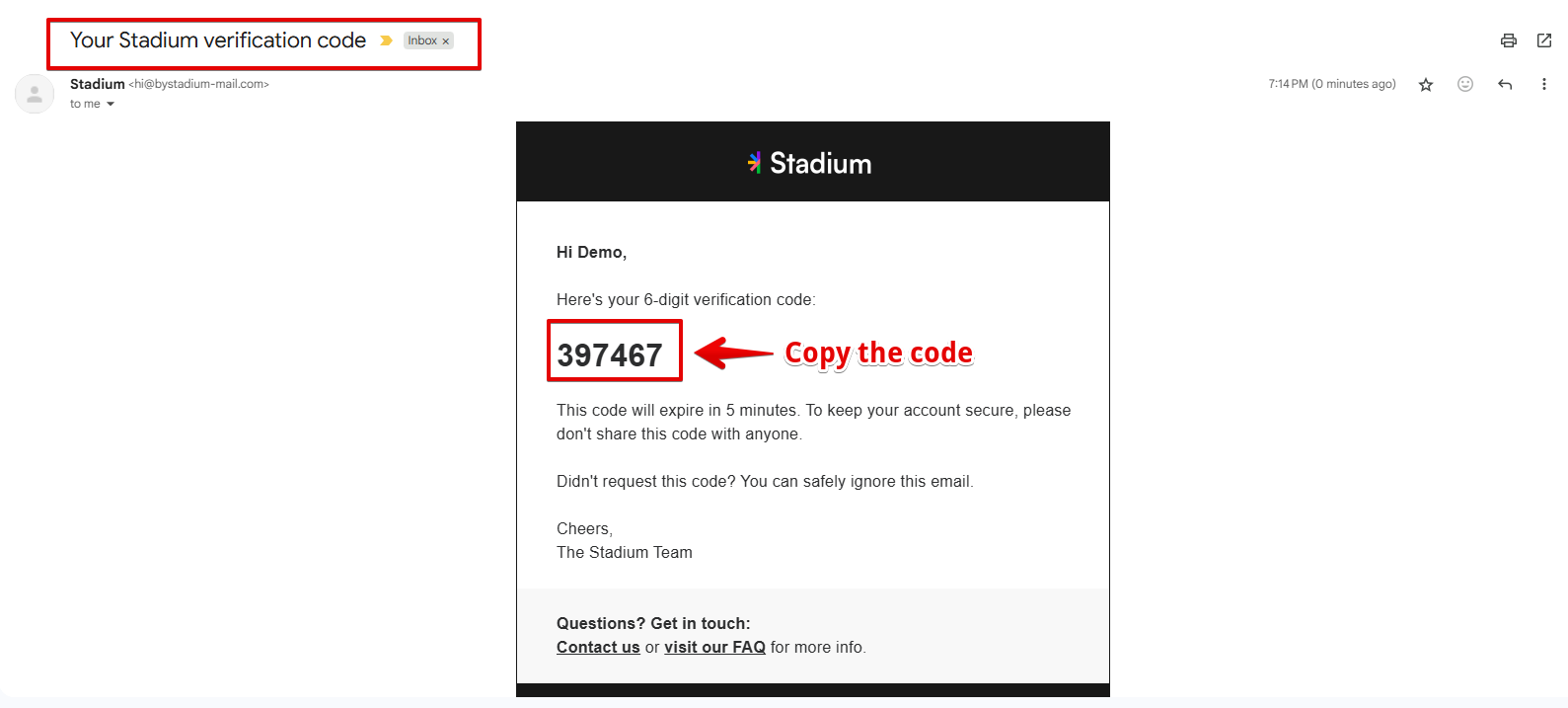This screenshot has width=1568, height=708.
Task: Click the sender's profile avatar
Action: pyautogui.click(x=35, y=94)
